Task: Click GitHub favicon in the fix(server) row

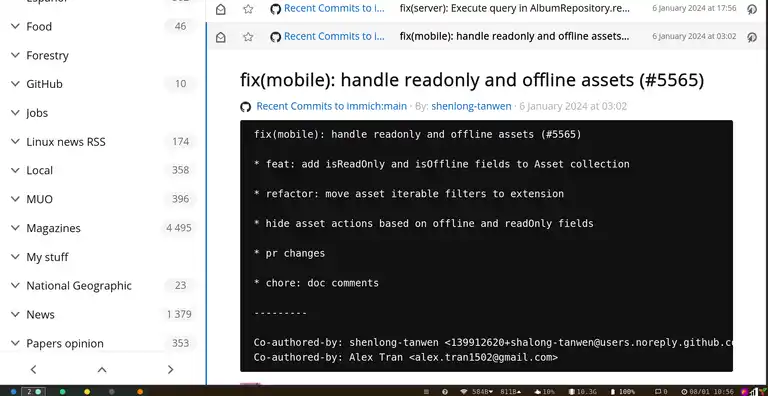Action: tap(276, 9)
